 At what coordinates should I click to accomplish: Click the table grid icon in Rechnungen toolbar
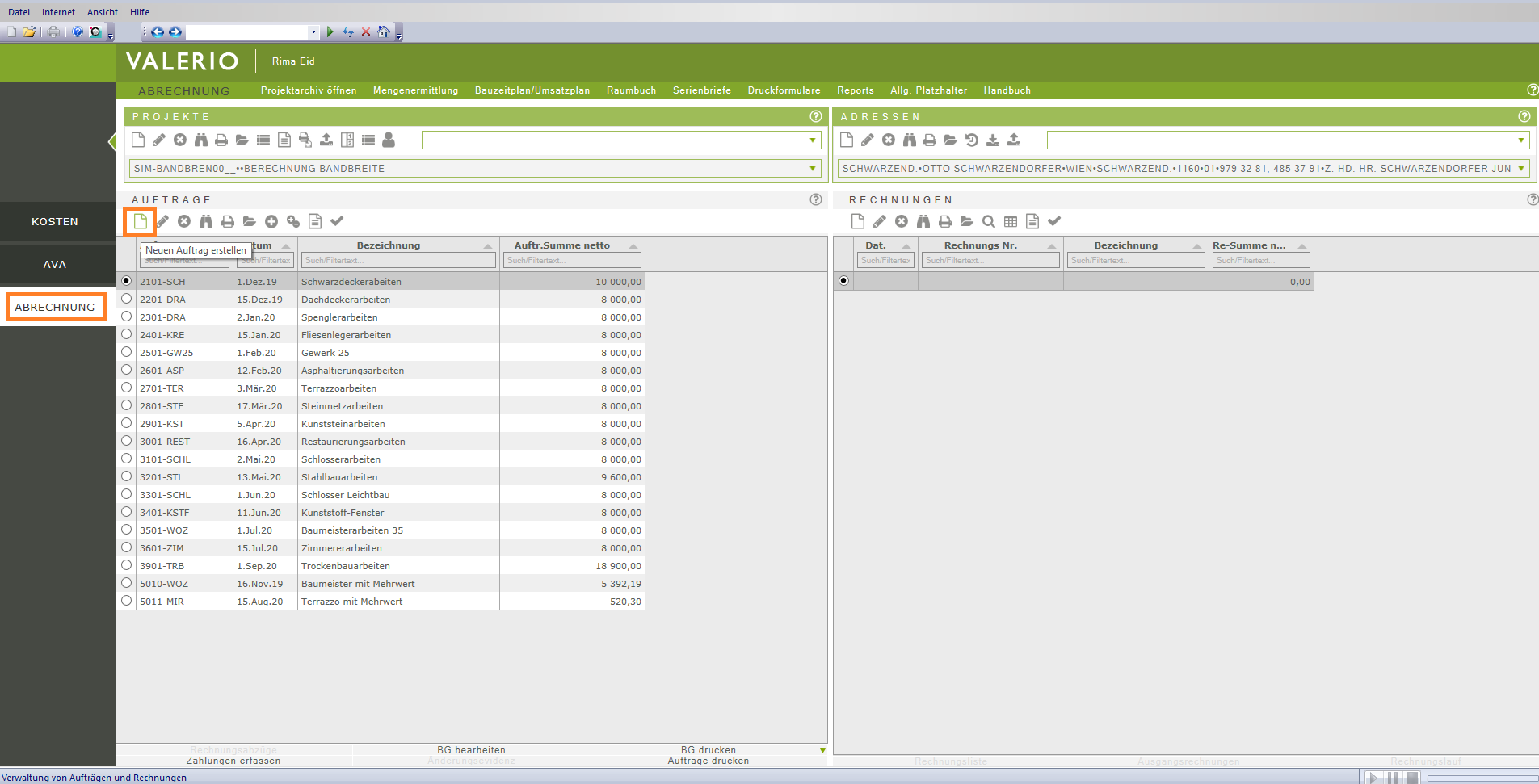click(1011, 221)
